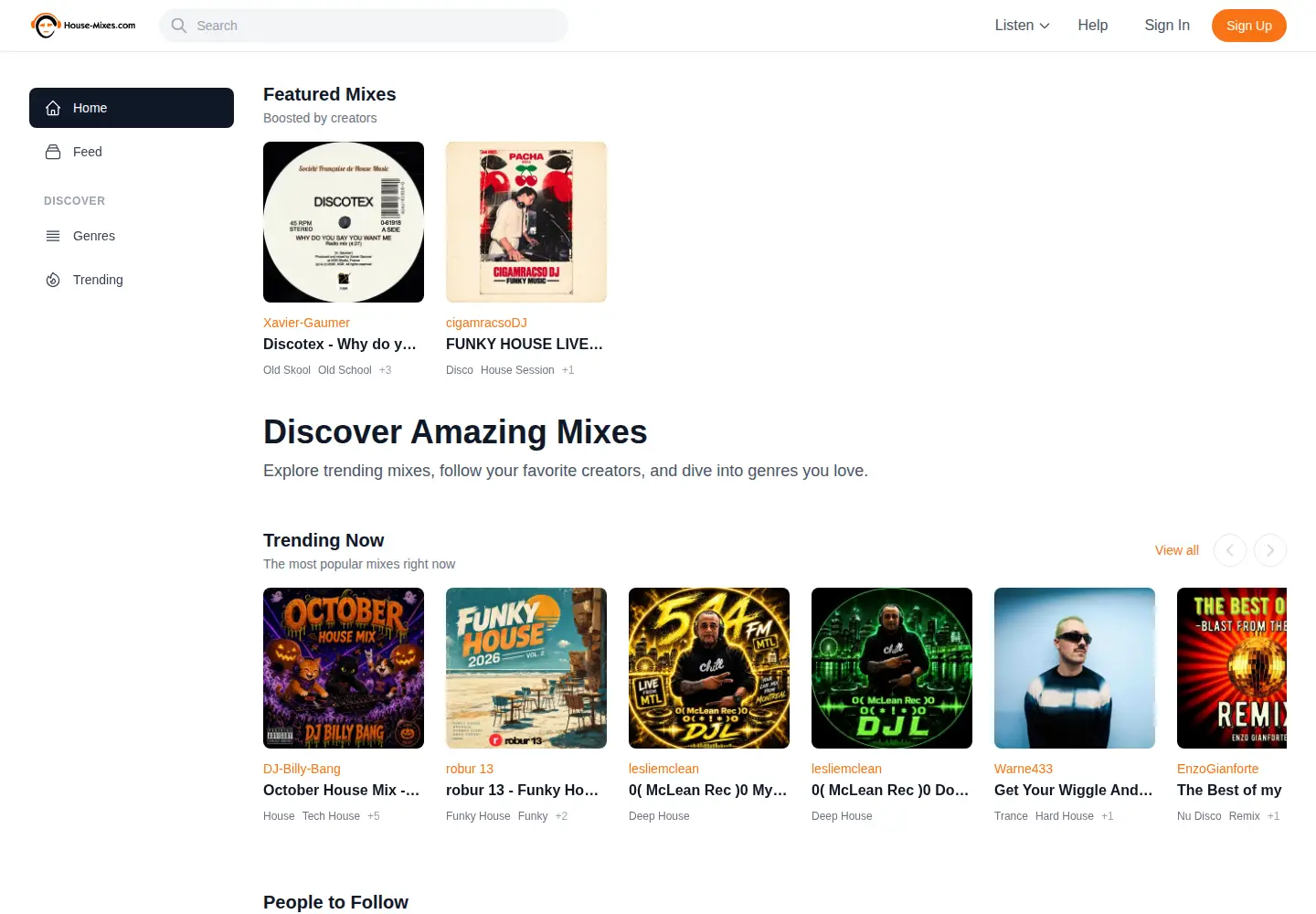Open View all trending mixes
The image size is (1316, 914).
[1177, 550]
